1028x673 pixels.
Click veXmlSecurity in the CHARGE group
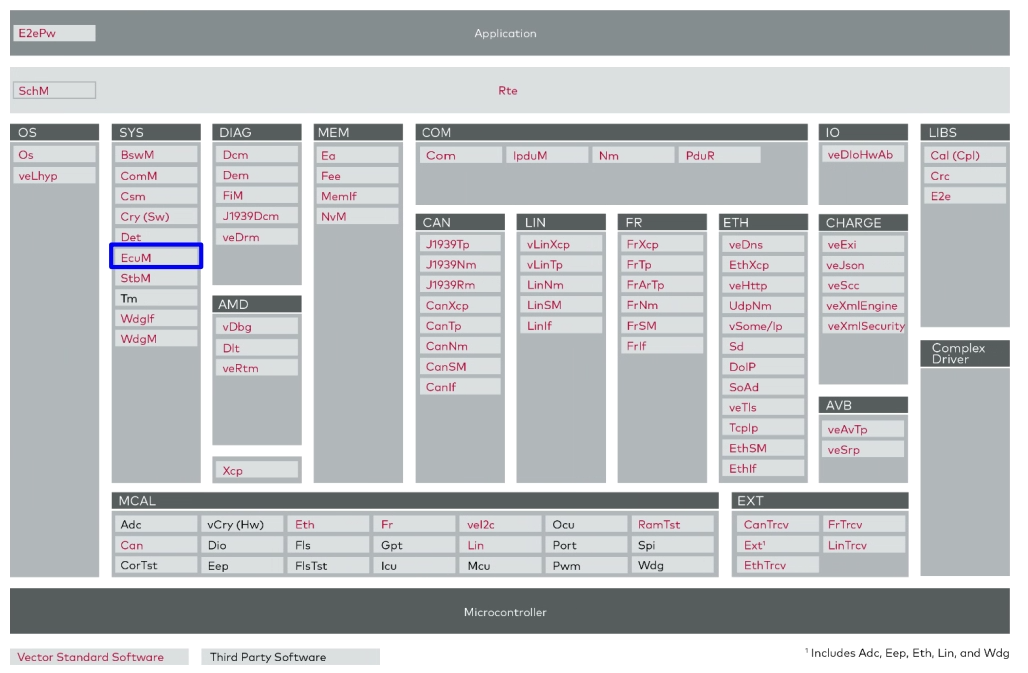coord(864,326)
